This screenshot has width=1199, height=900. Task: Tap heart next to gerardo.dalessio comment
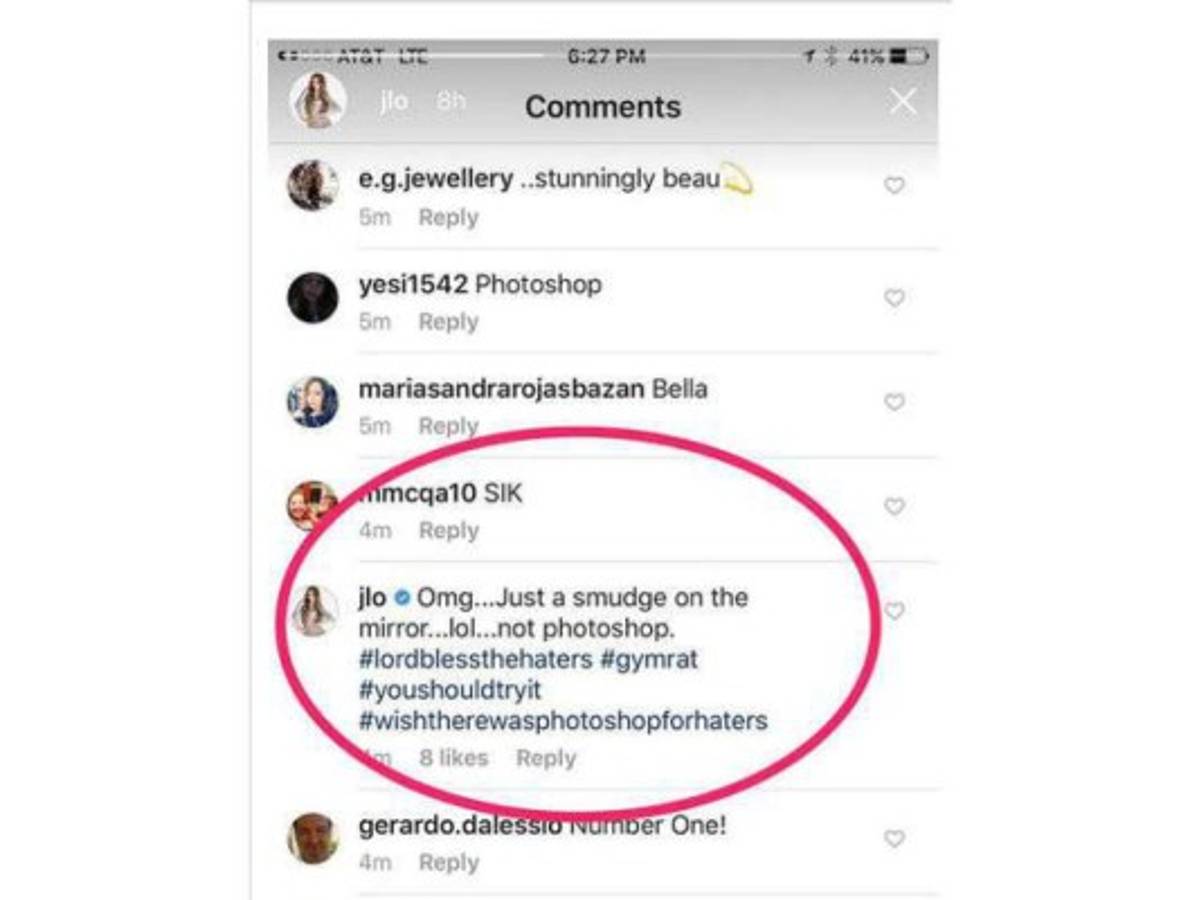click(894, 838)
